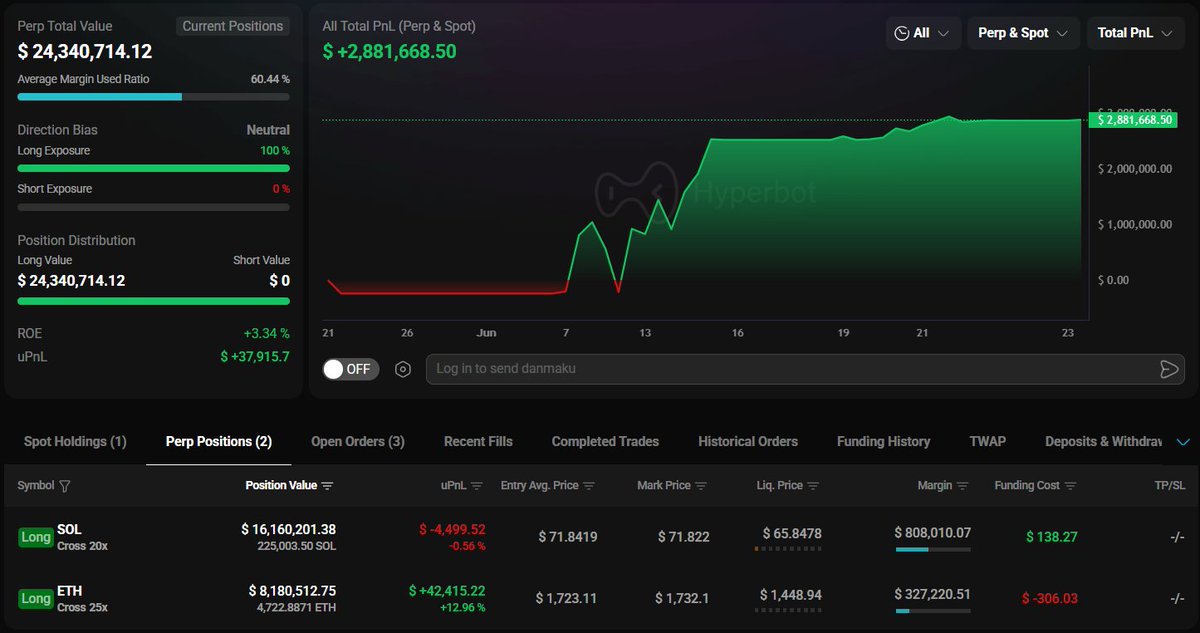This screenshot has height=633, width=1200.
Task: Expand more tabs chevron at tab row end
Action: pos(1184,442)
